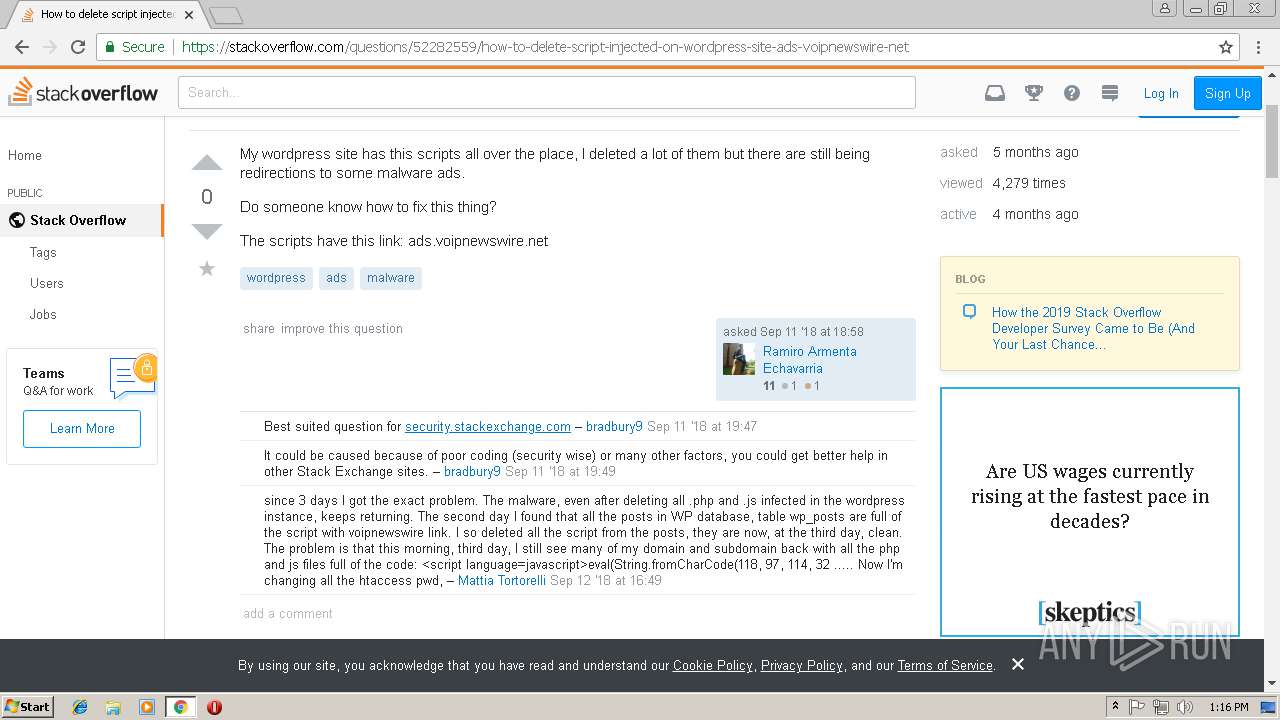This screenshot has height=720, width=1280.
Task: Click the comment timestamp Sep 12 '18 at 16:49
Action: [x=606, y=580]
